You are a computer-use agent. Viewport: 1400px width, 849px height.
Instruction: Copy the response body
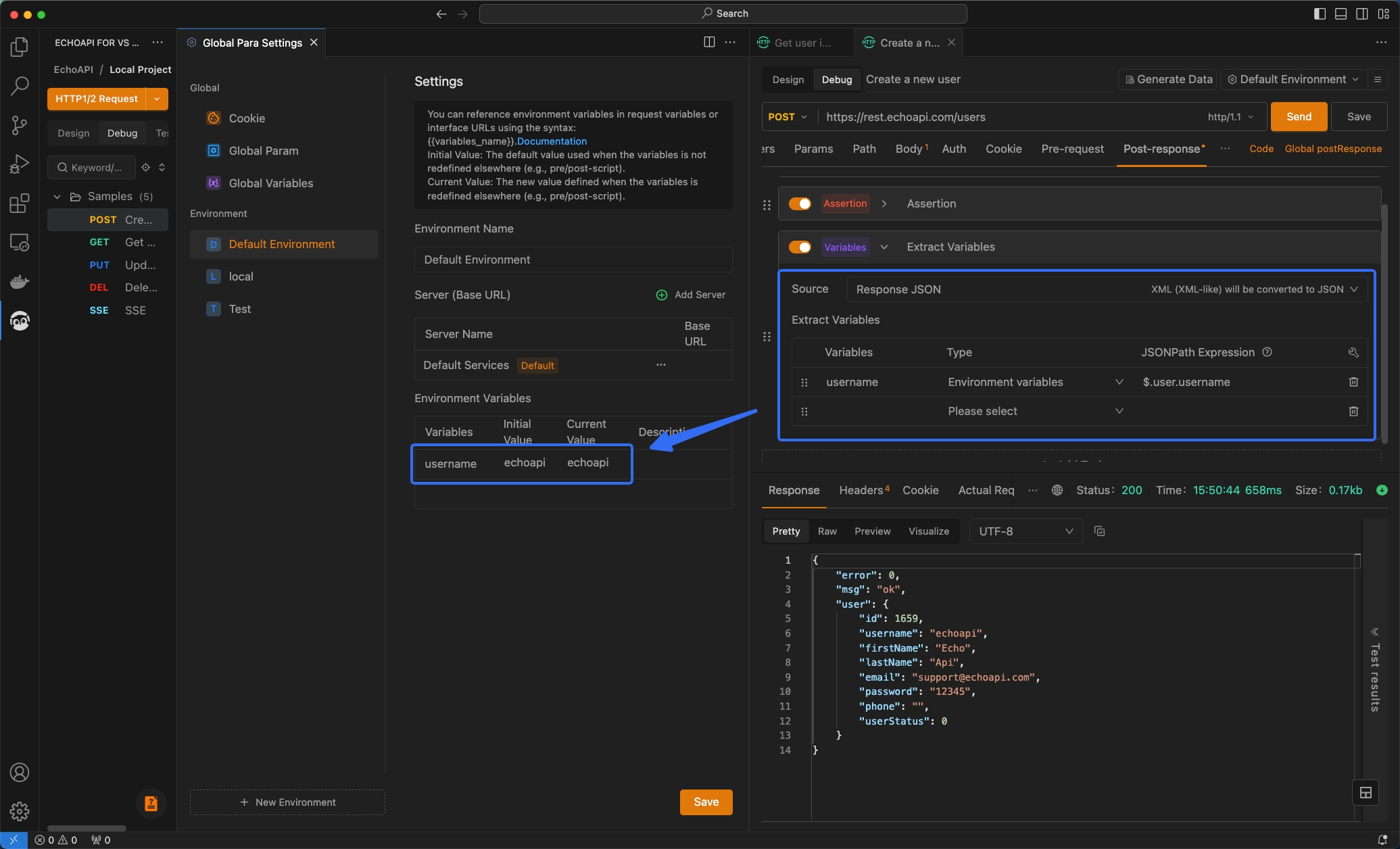pos(1099,531)
